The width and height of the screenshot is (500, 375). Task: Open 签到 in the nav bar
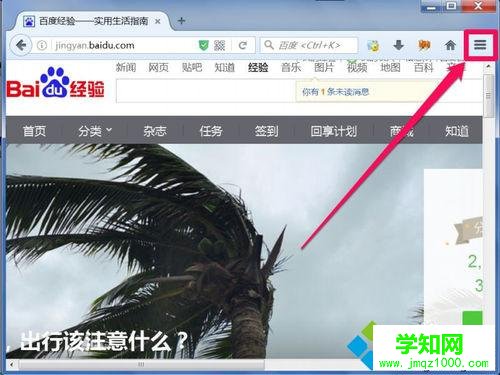click(266, 131)
